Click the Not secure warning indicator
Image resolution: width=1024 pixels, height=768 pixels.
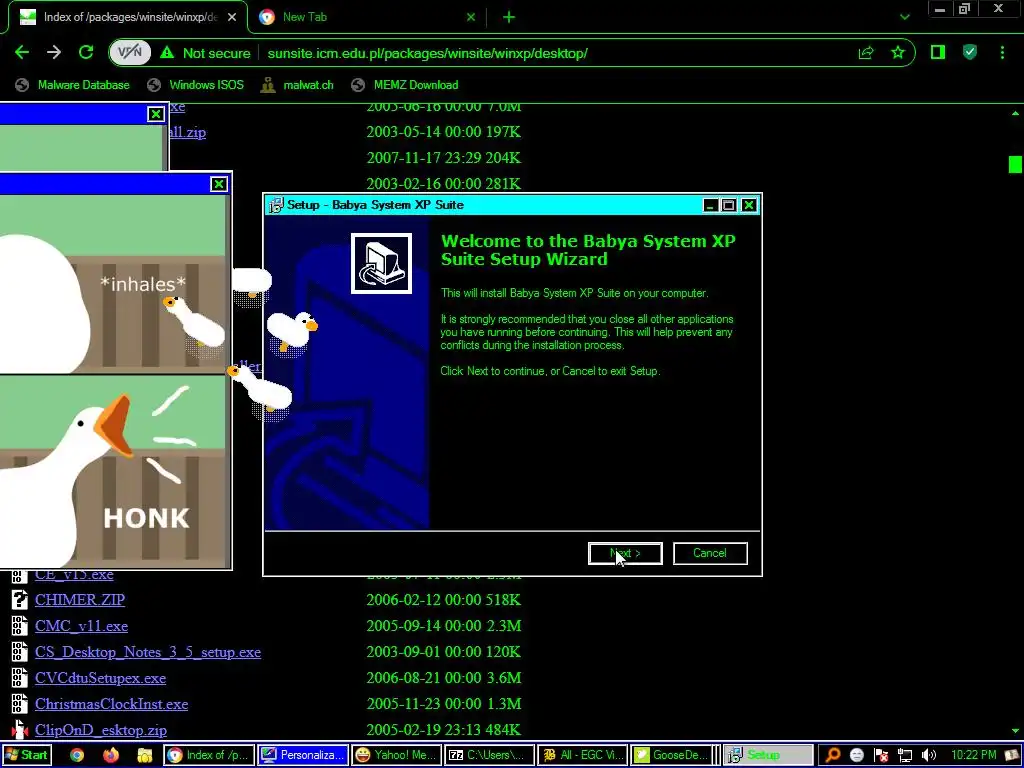[x=205, y=53]
